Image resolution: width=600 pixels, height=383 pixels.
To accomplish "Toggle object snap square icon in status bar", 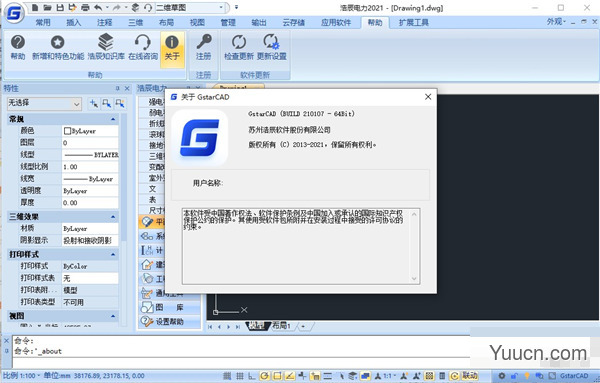I will coord(277,376).
